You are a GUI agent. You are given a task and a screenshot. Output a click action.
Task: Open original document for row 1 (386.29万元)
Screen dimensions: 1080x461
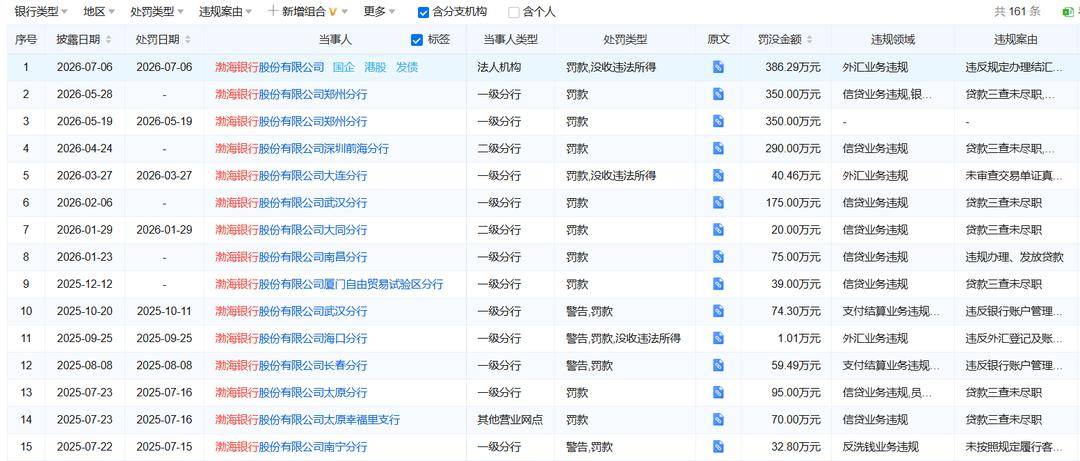(718, 68)
